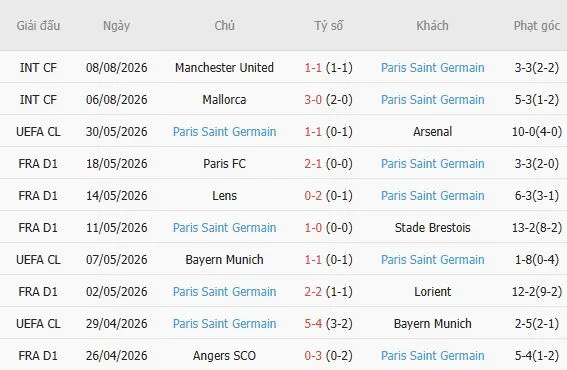Click the Giải đấu column header
The width and height of the screenshot is (567, 370).
point(38,26)
